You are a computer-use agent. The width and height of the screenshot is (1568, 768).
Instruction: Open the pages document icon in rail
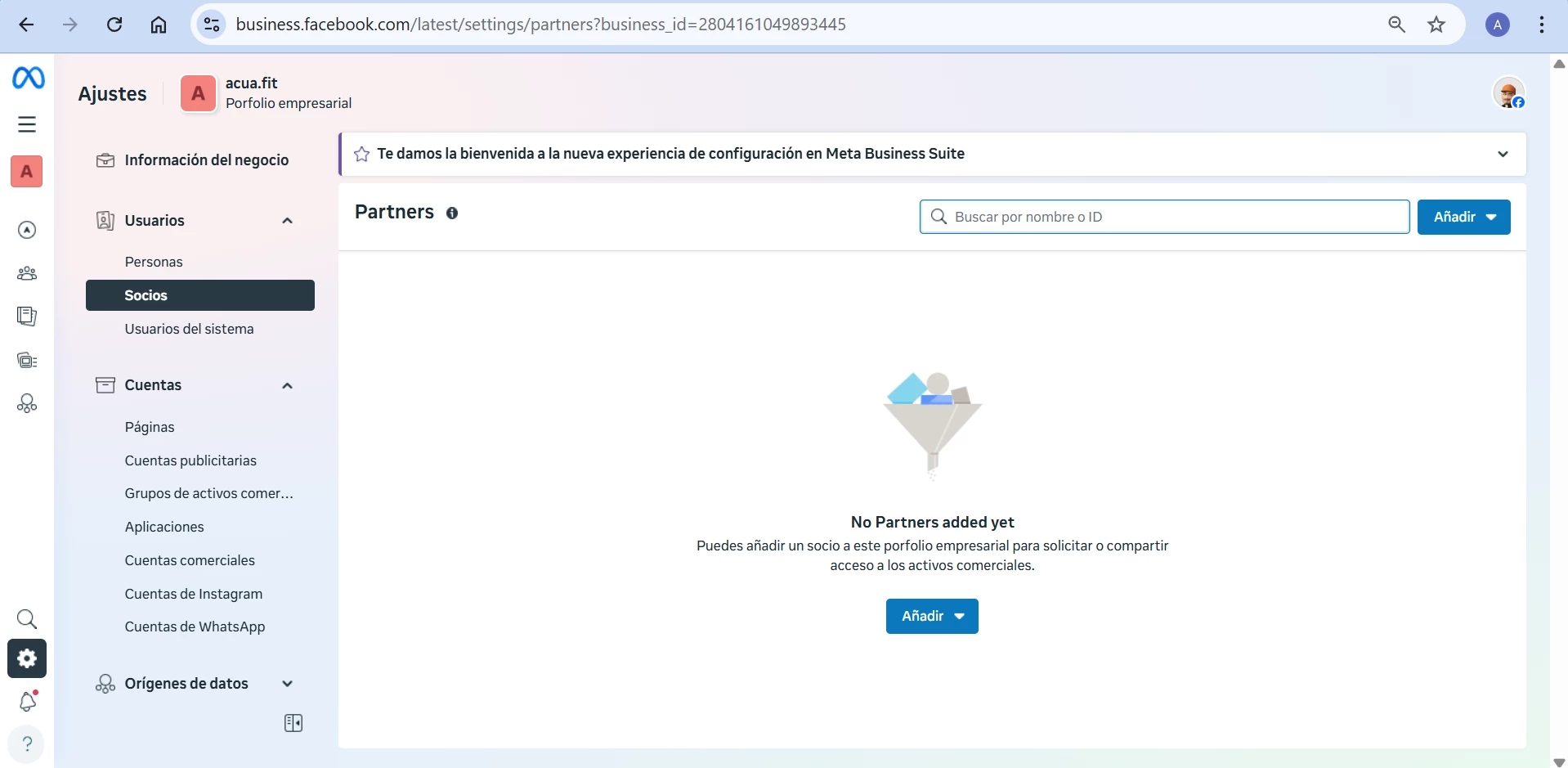(x=27, y=317)
